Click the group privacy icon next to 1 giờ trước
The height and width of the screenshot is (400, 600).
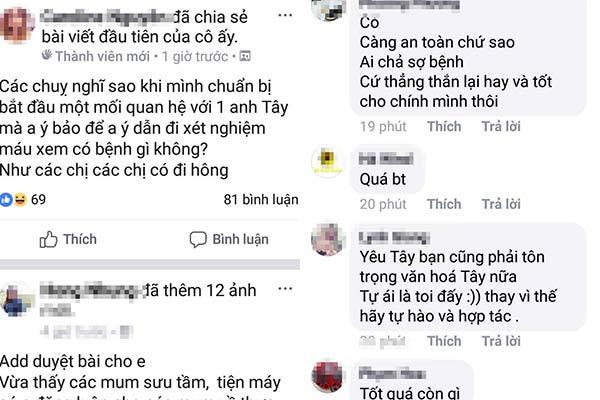coord(245,56)
